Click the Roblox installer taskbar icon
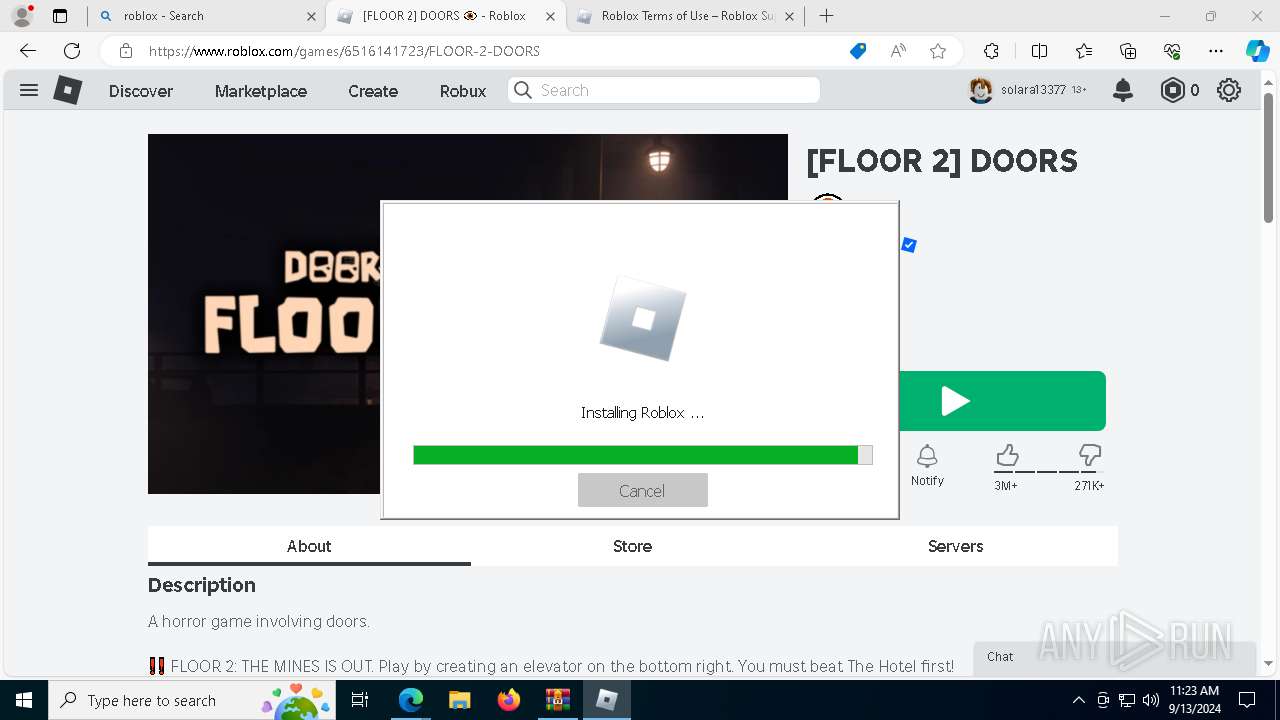Screen dimensions: 1280x720 point(606,700)
